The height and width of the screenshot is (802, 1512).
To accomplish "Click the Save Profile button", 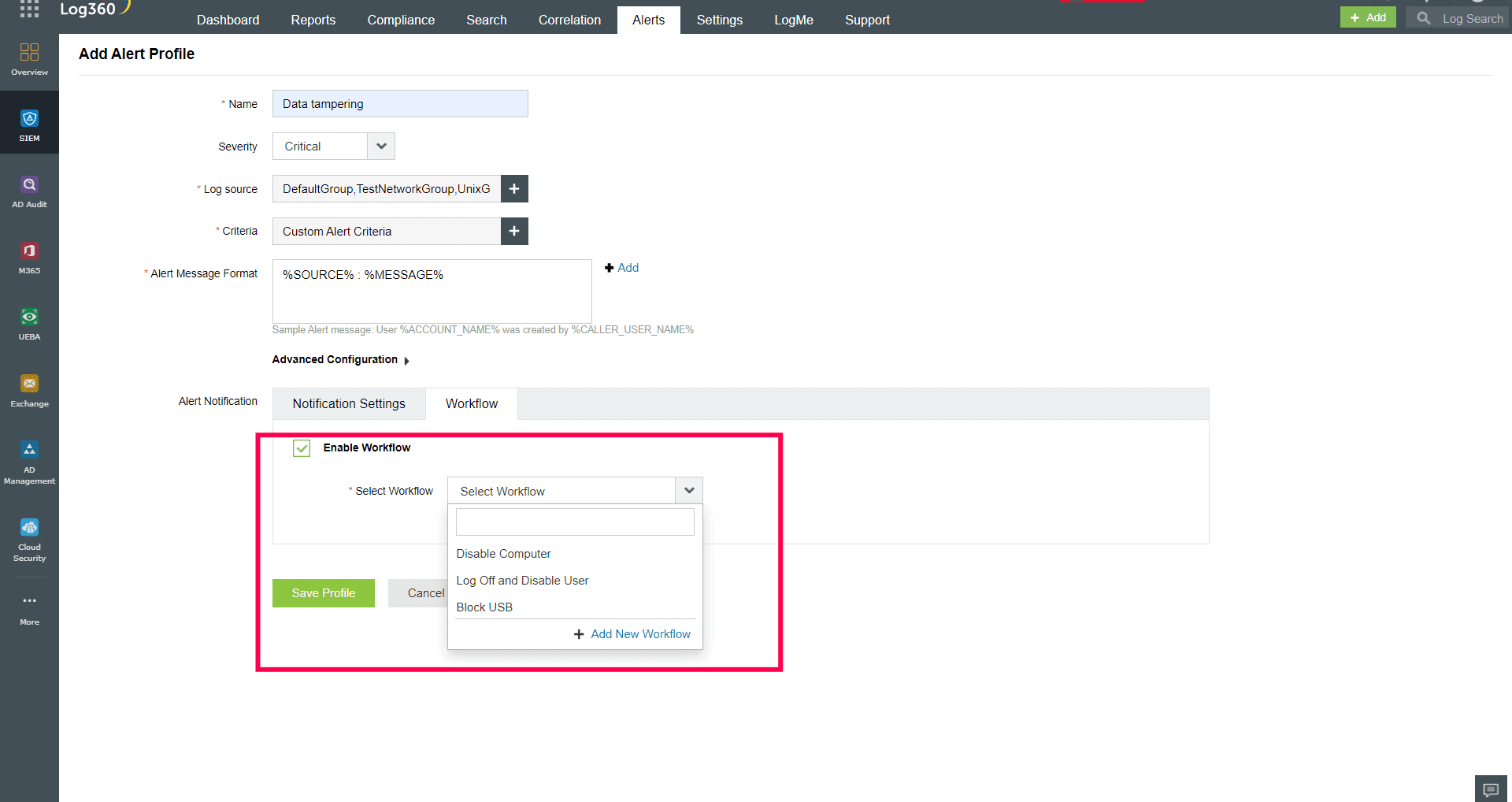I will (x=323, y=592).
